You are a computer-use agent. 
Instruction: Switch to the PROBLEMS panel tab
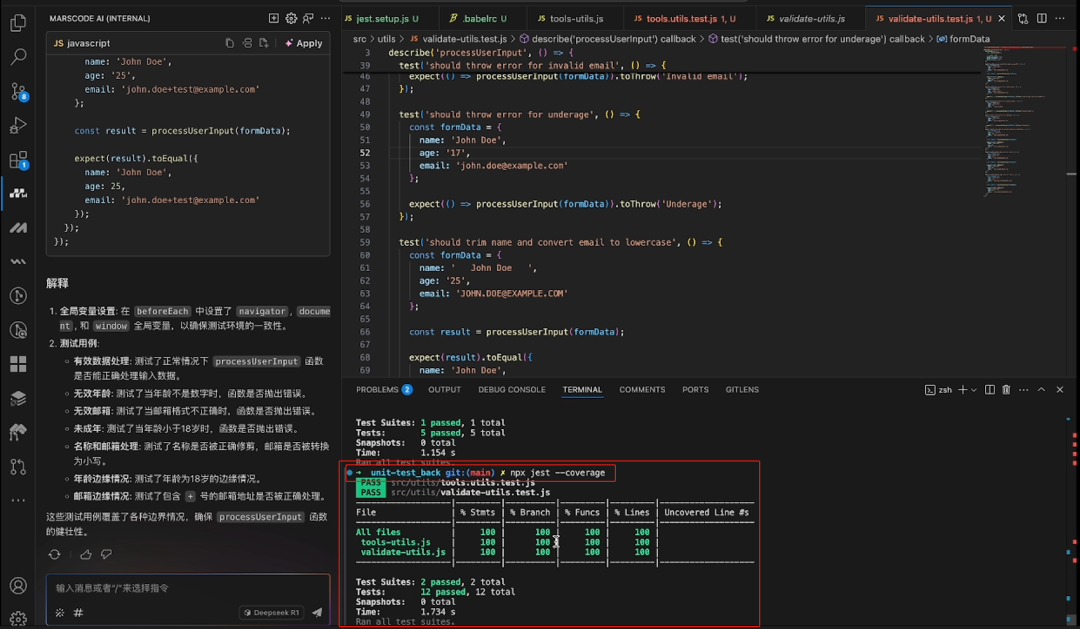click(377, 390)
